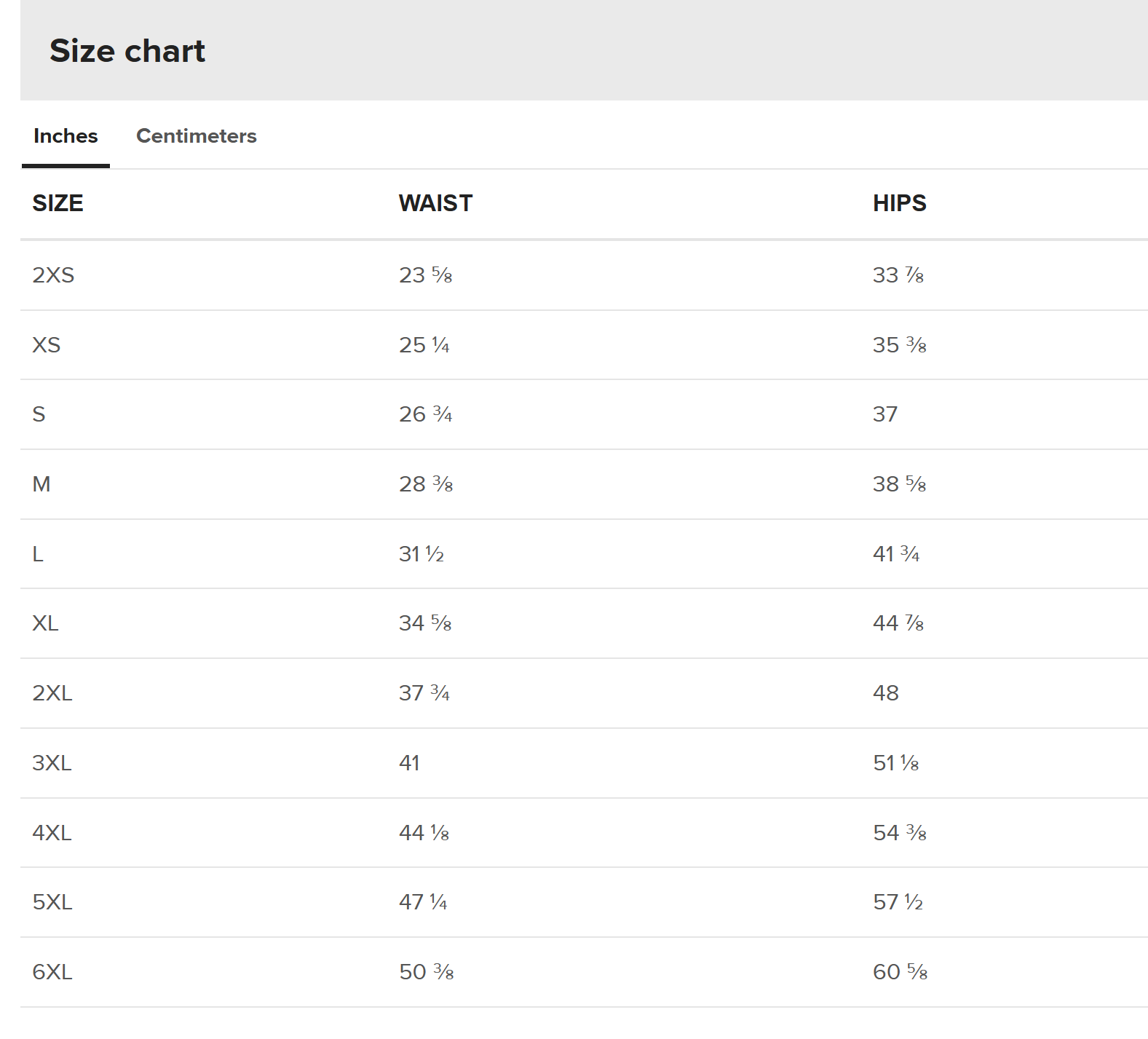
Task: Click hips value 48 for 2XL
Action: point(886,693)
